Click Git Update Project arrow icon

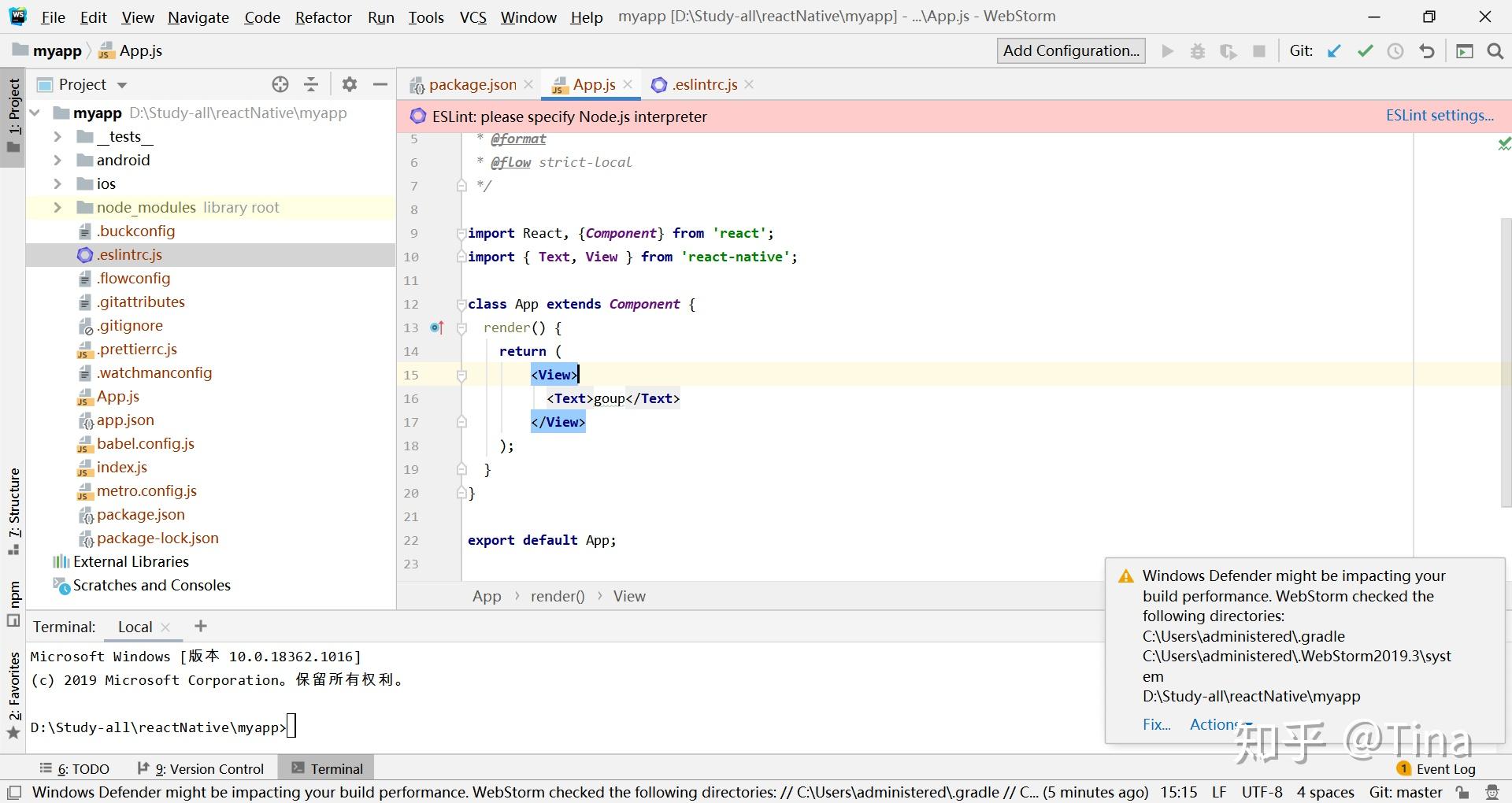pos(1334,51)
